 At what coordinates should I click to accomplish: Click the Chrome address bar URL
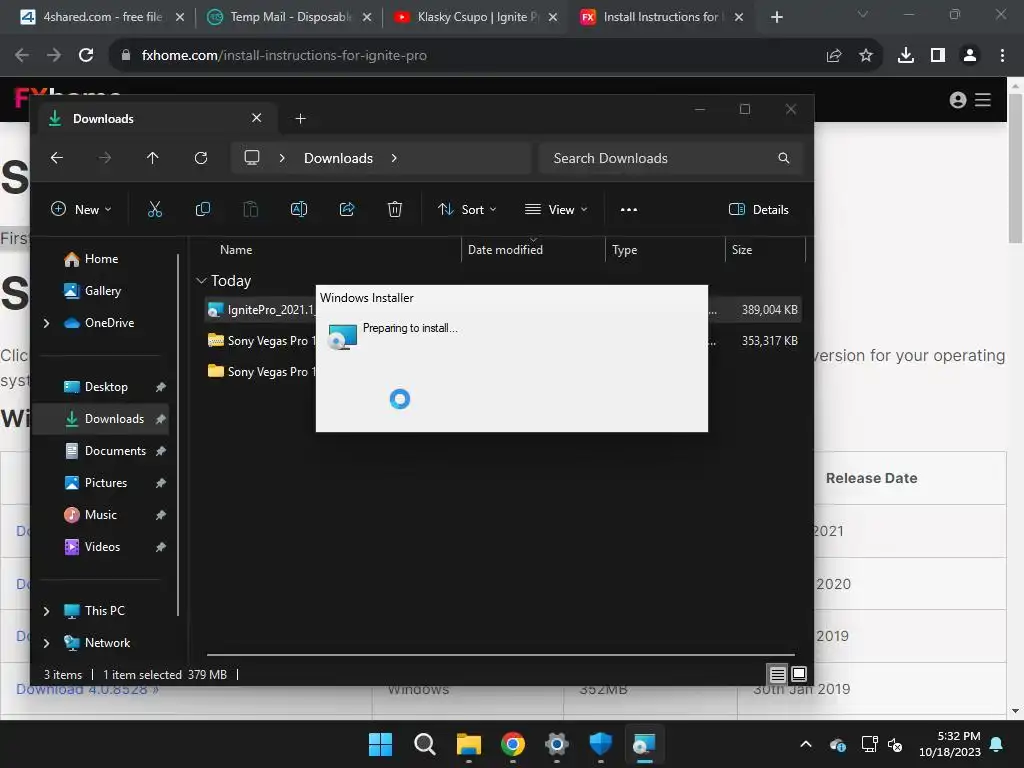[x=284, y=55]
